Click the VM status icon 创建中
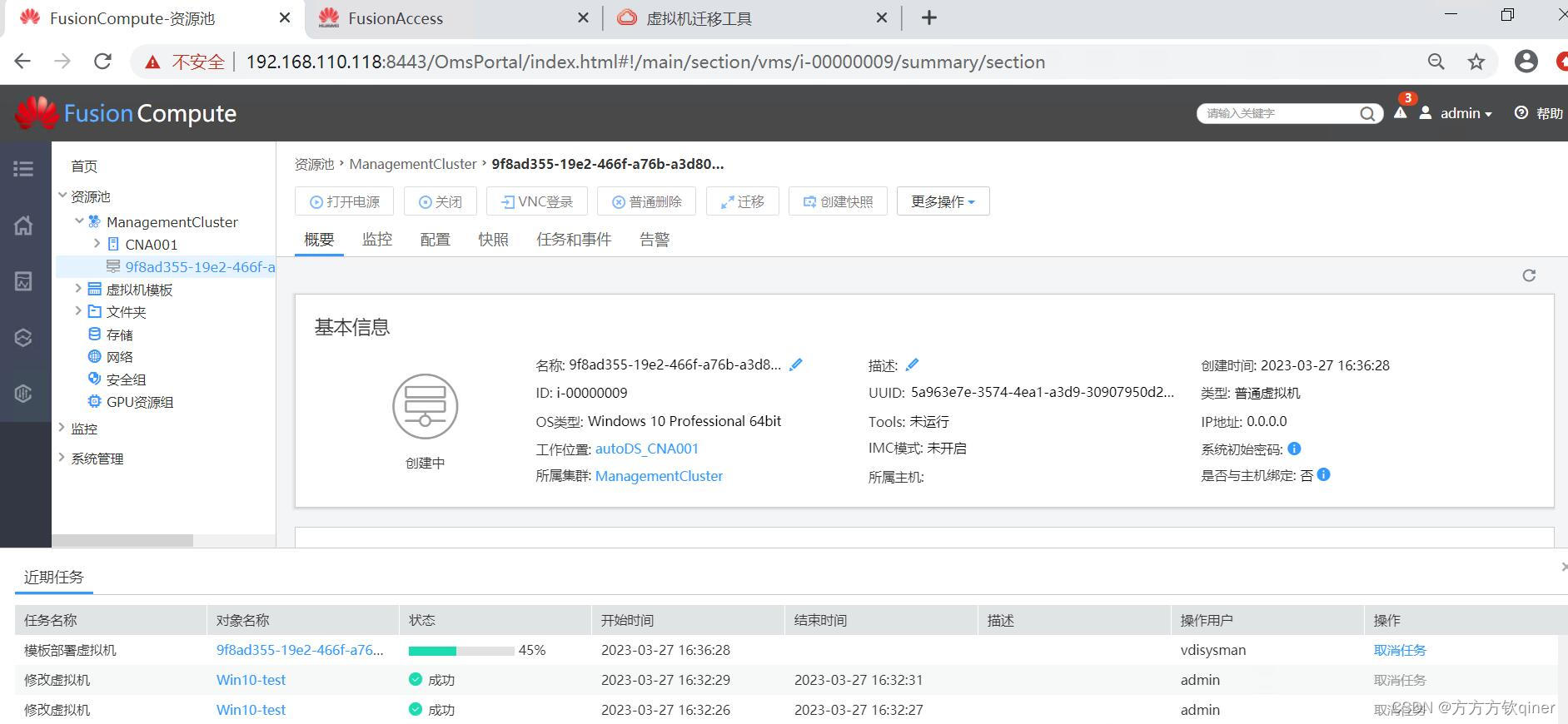1568x724 pixels. tap(425, 406)
